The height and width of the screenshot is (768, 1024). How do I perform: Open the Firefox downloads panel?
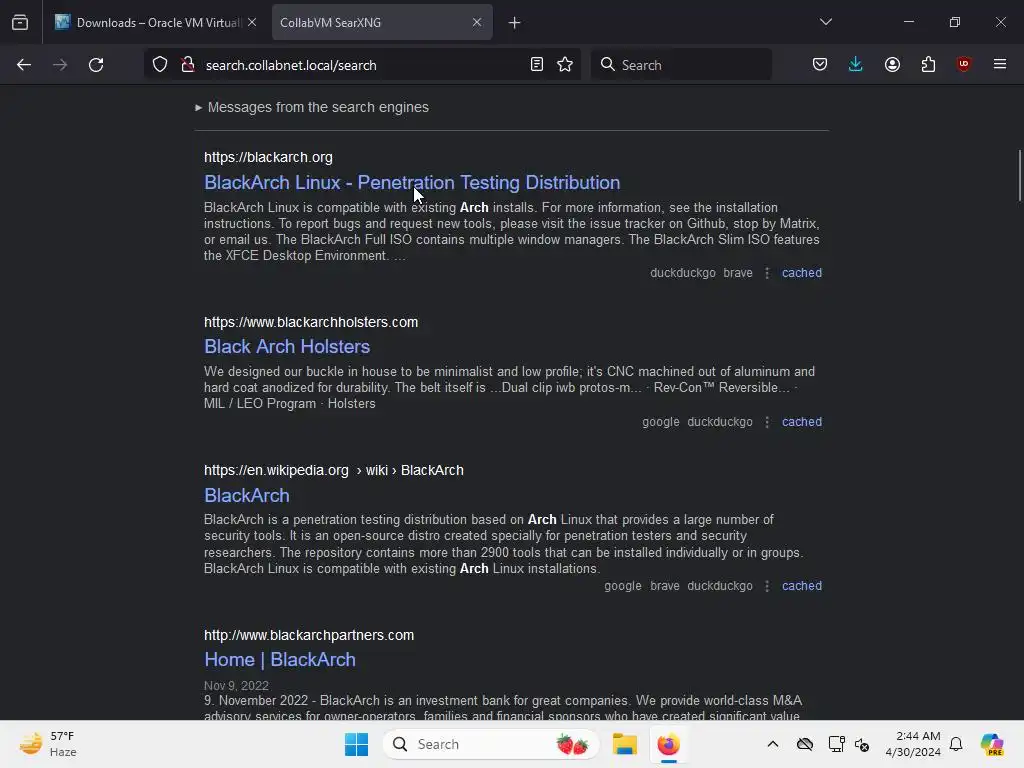856,65
